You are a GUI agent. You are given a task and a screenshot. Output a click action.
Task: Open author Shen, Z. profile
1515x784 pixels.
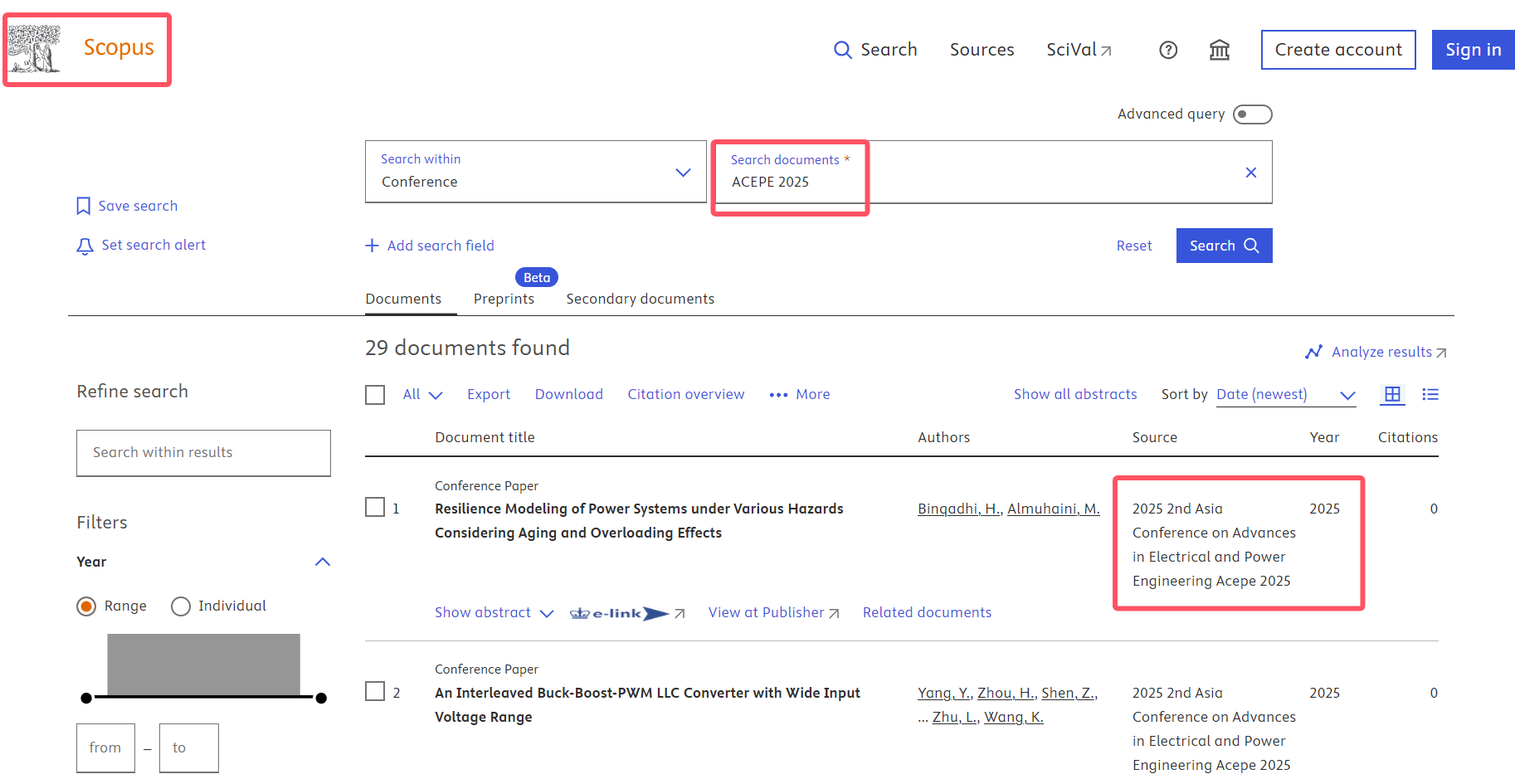(x=1069, y=694)
